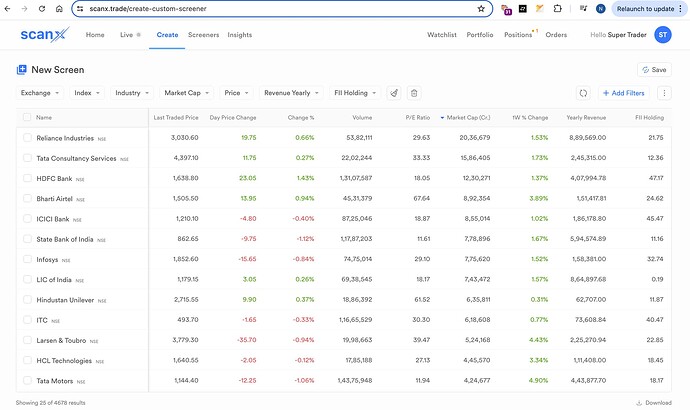The height and width of the screenshot is (410, 690).
Task: Select the Infosys row checkbox
Action: click(27, 259)
